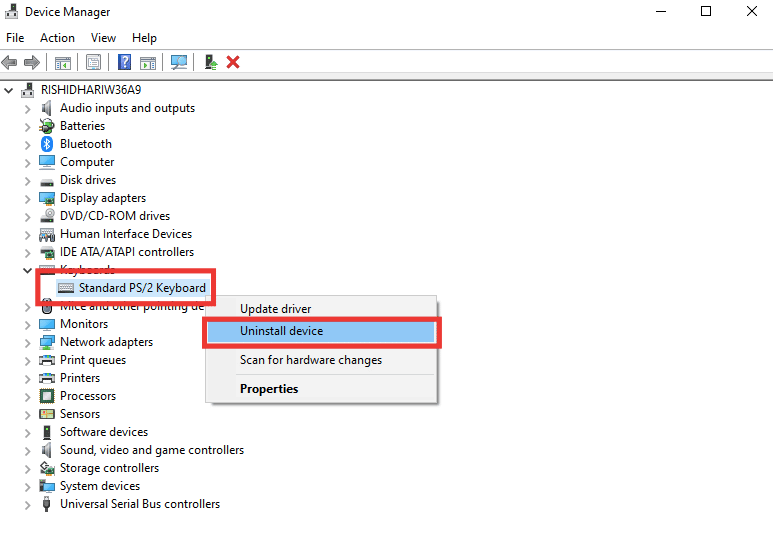
Task: Maximize the Device Manager window
Action: coord(706,11)
